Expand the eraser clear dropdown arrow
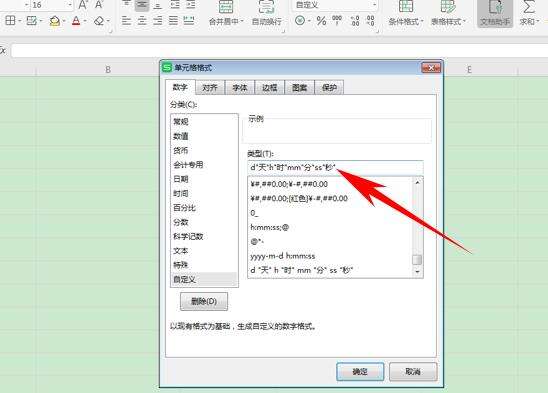This screenshot has width=548, height=393. tap(108, 21)
